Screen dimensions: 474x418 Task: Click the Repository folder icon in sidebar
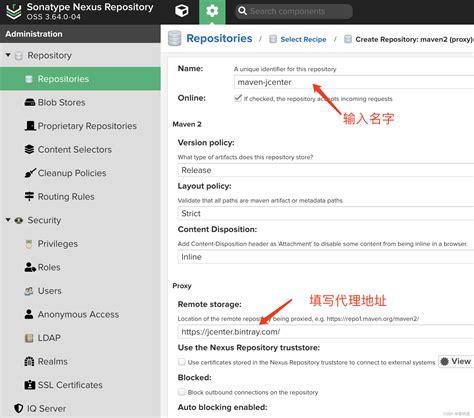(19, 56)
